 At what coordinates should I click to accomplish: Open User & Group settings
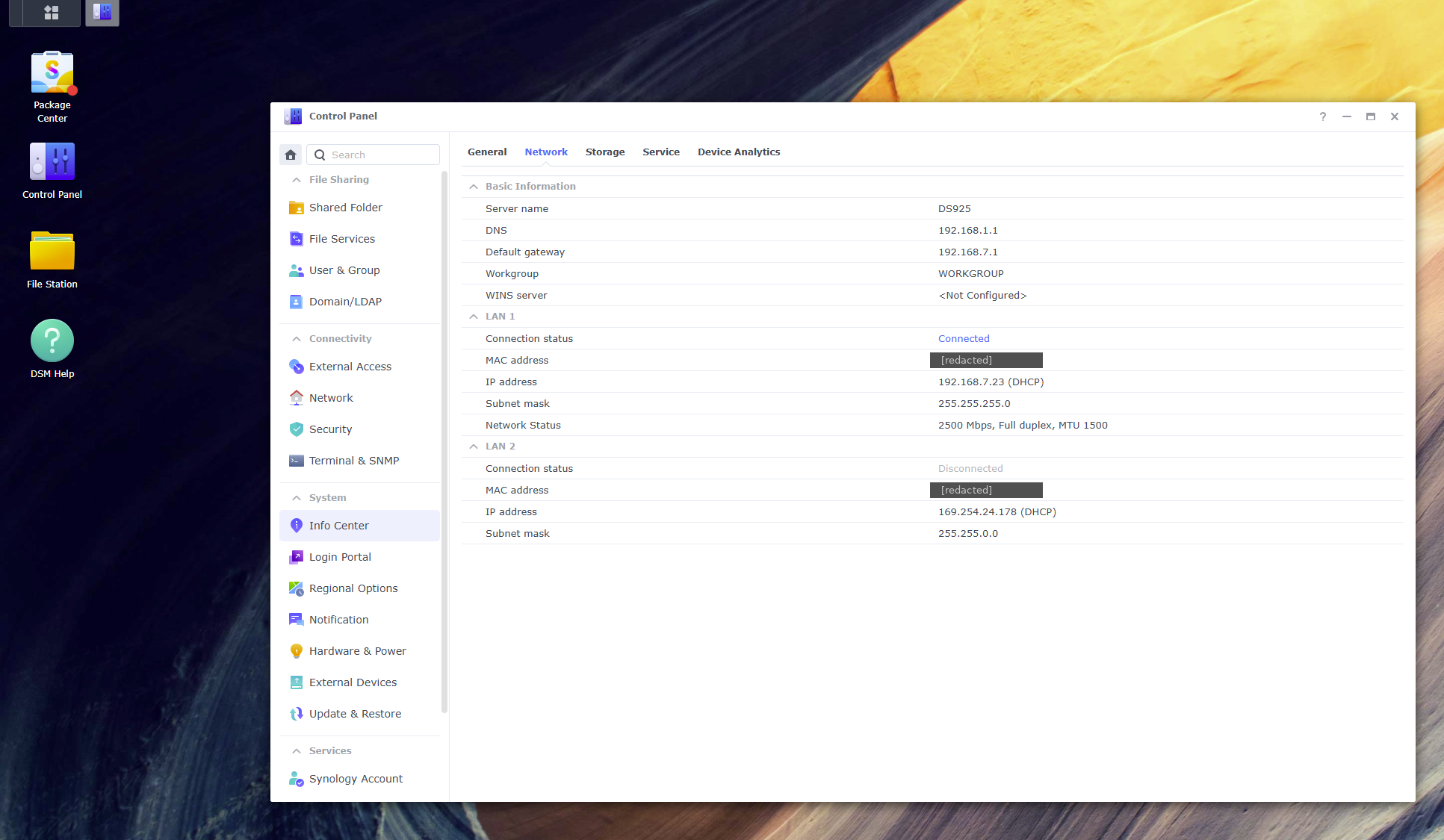click(x=344, y=270)
